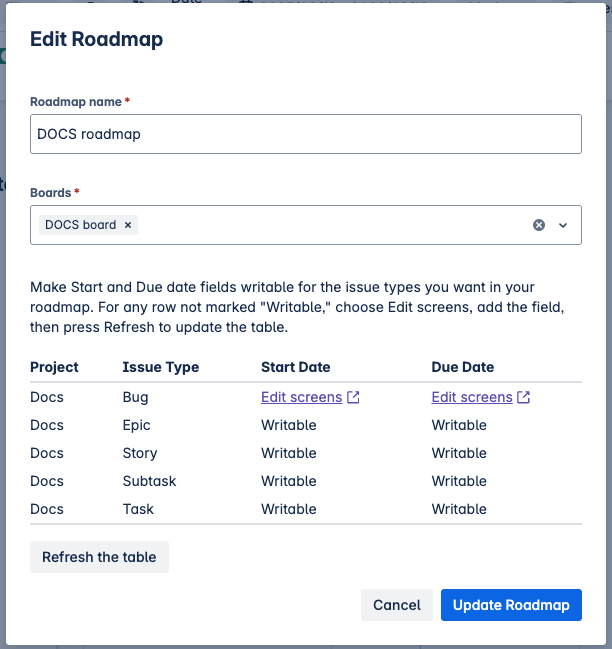Select the Story issue type row
The height and width of the screenshot is (649, 612).
140,453
